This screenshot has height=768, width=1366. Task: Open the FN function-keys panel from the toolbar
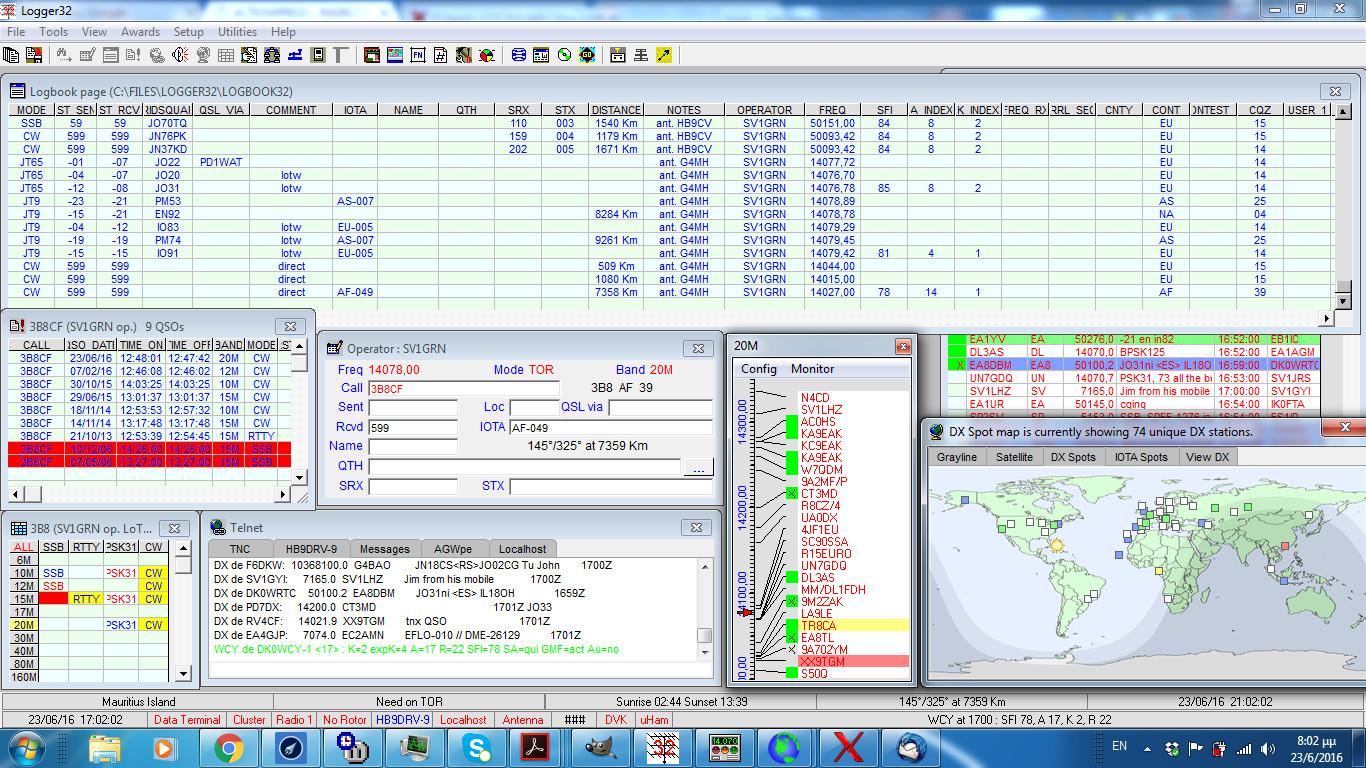416,55
